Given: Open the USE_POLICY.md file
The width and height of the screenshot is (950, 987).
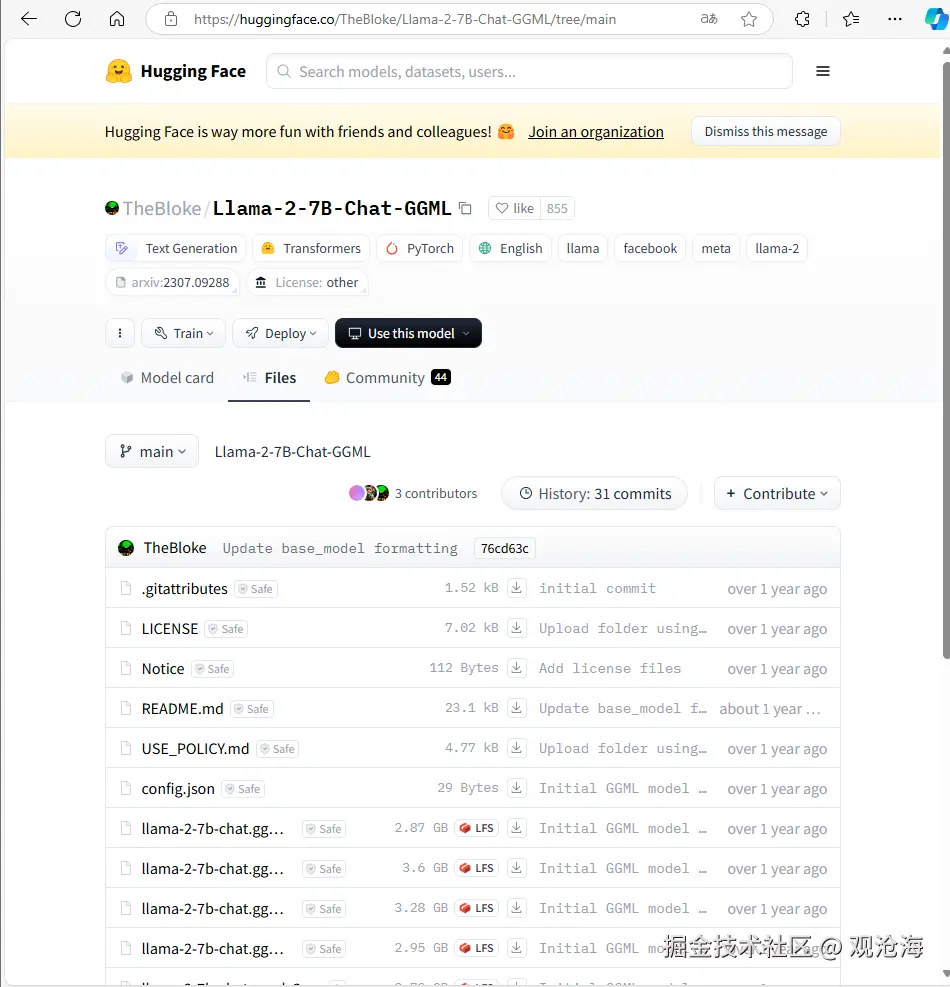Looking at the screenshot, I should point(195,748).
